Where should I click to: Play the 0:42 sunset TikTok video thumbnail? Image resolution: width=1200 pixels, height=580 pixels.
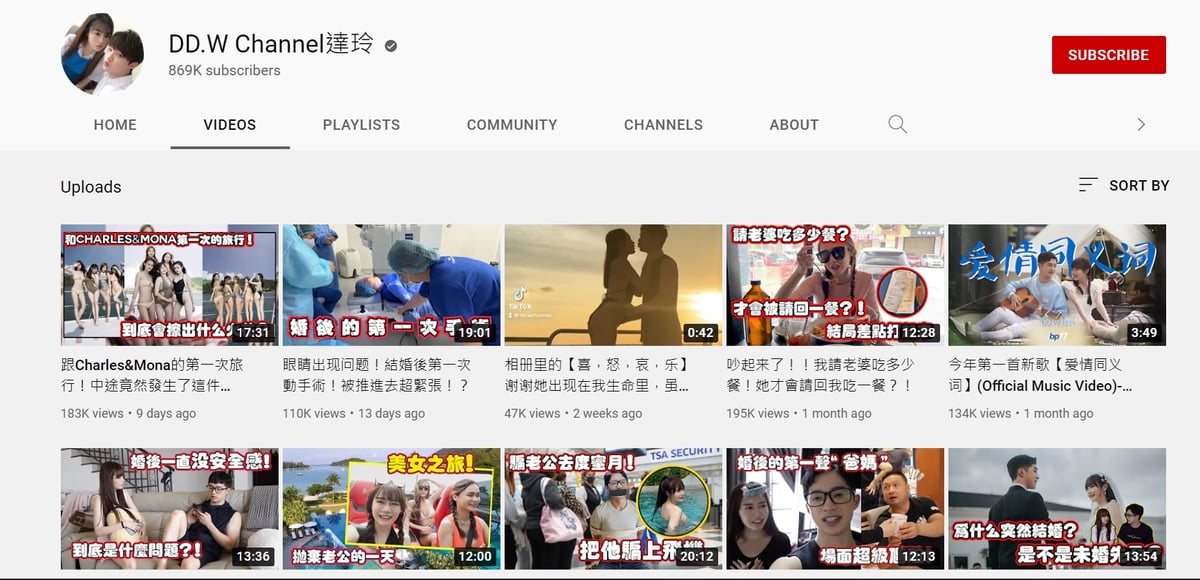click(613, 285)
